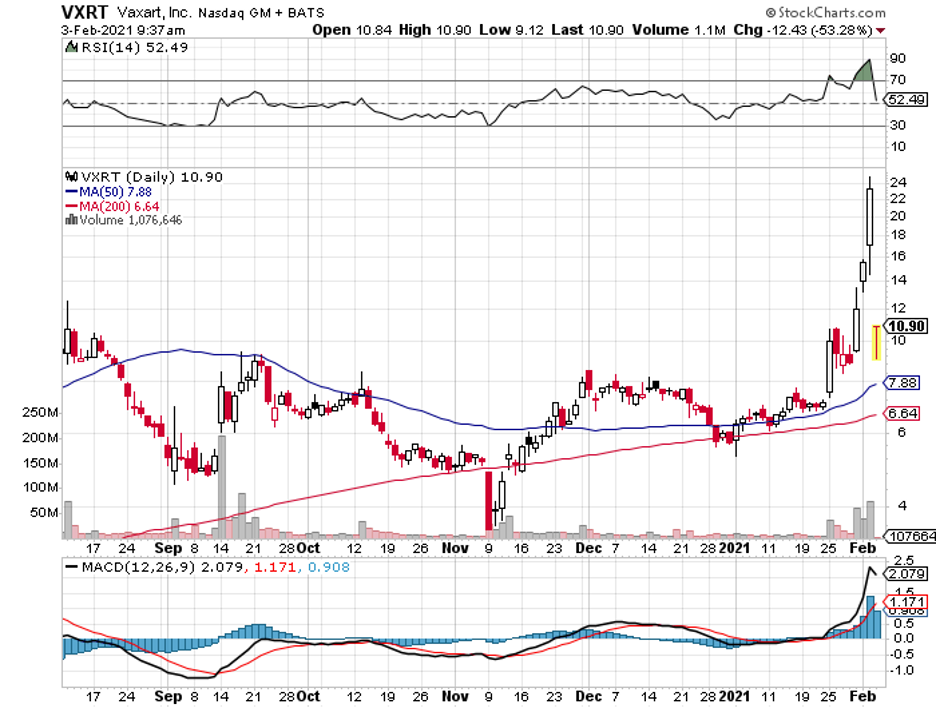Click the RSI 30 oversold scale label
936x708 pixels.
click(x=898, y=125)
